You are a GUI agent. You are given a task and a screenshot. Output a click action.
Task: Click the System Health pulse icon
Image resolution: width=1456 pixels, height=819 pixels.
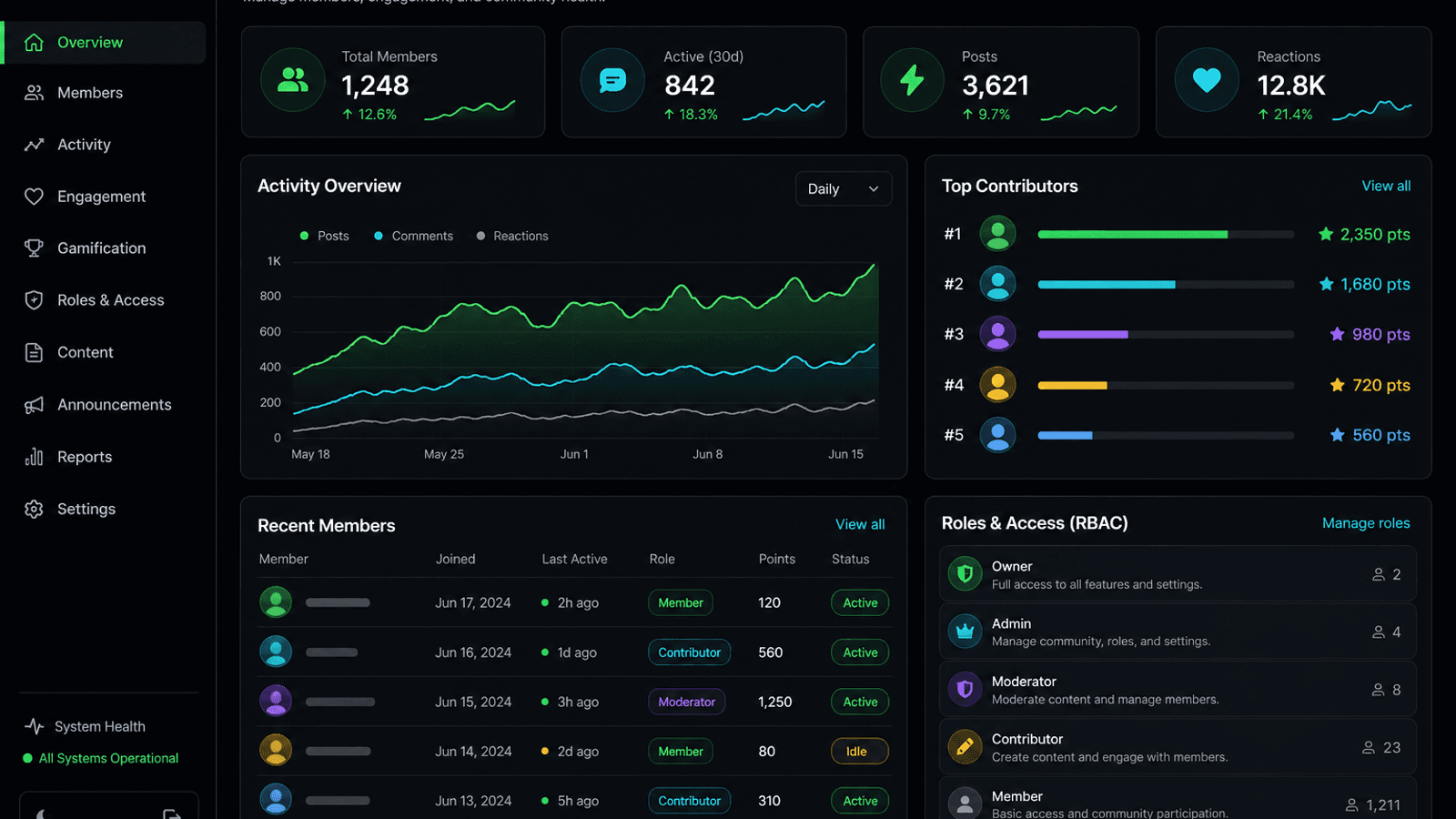[x=34, y=726]
